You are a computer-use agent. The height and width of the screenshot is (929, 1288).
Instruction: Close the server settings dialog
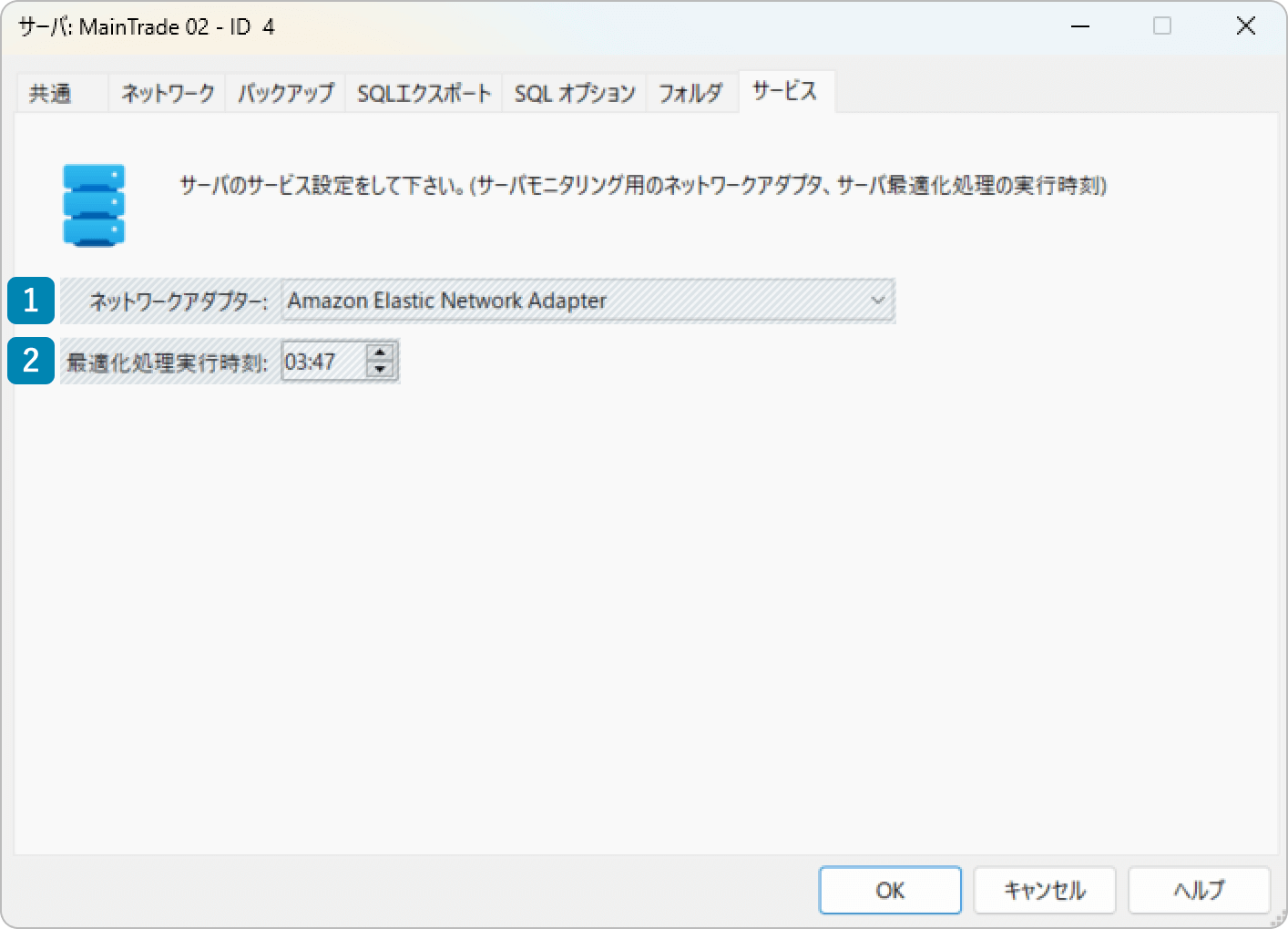(1245, 26)
